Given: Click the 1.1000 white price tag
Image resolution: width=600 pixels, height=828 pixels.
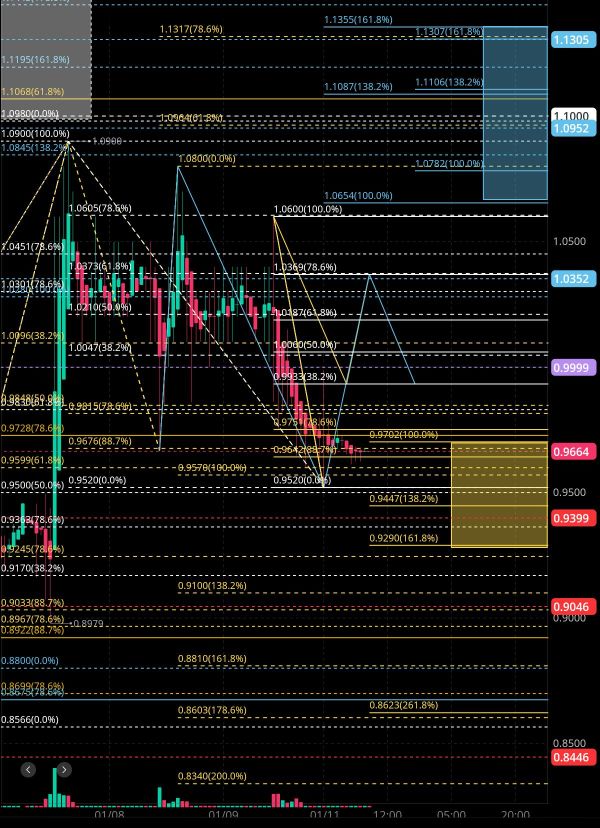Looking at the screenshot, I should pyautogui.click(x=574, y=115).
